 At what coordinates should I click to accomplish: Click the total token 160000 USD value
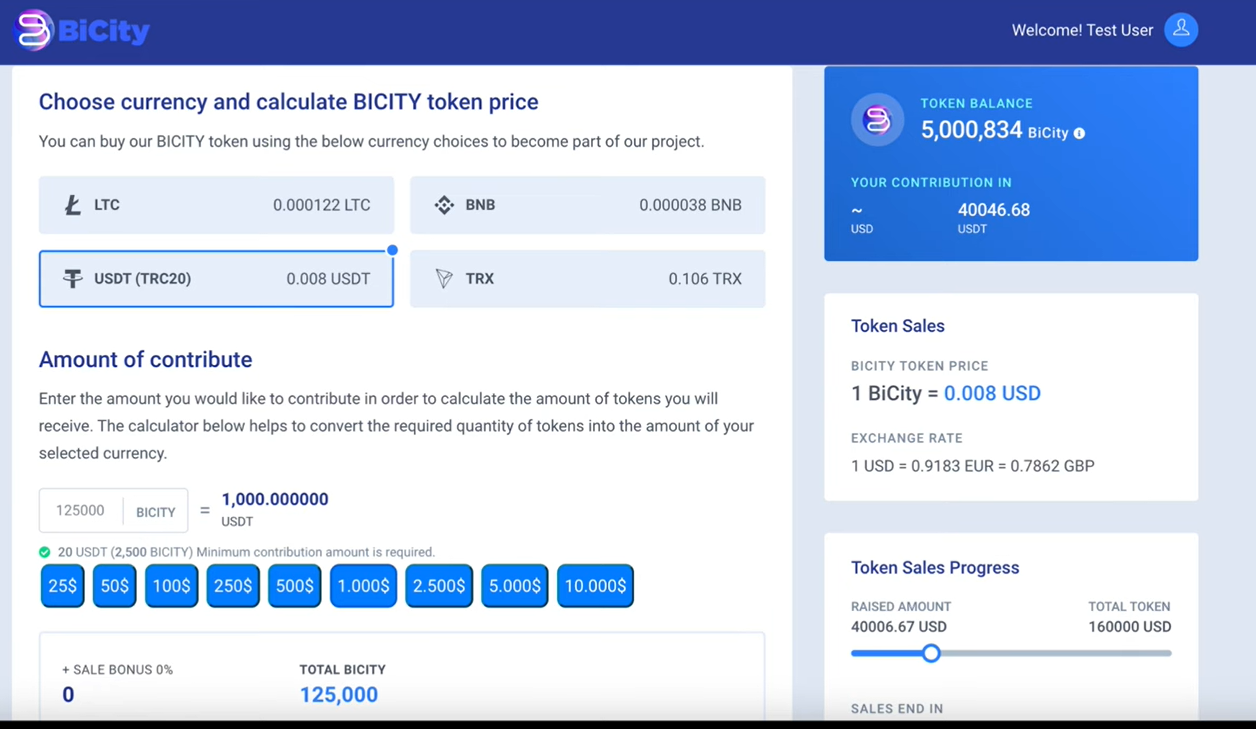click(x=1129, y=627)
